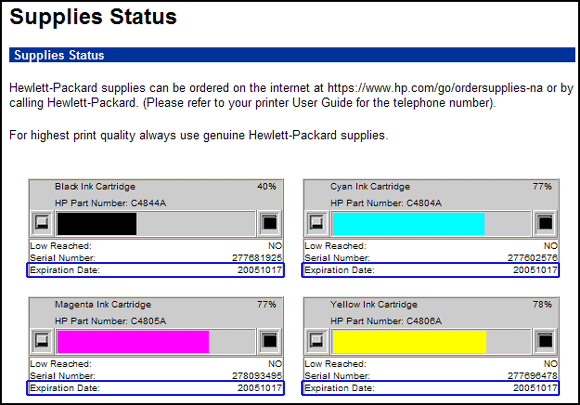Click the full-level icon on Black Ink Cartridge gauge

270,223
